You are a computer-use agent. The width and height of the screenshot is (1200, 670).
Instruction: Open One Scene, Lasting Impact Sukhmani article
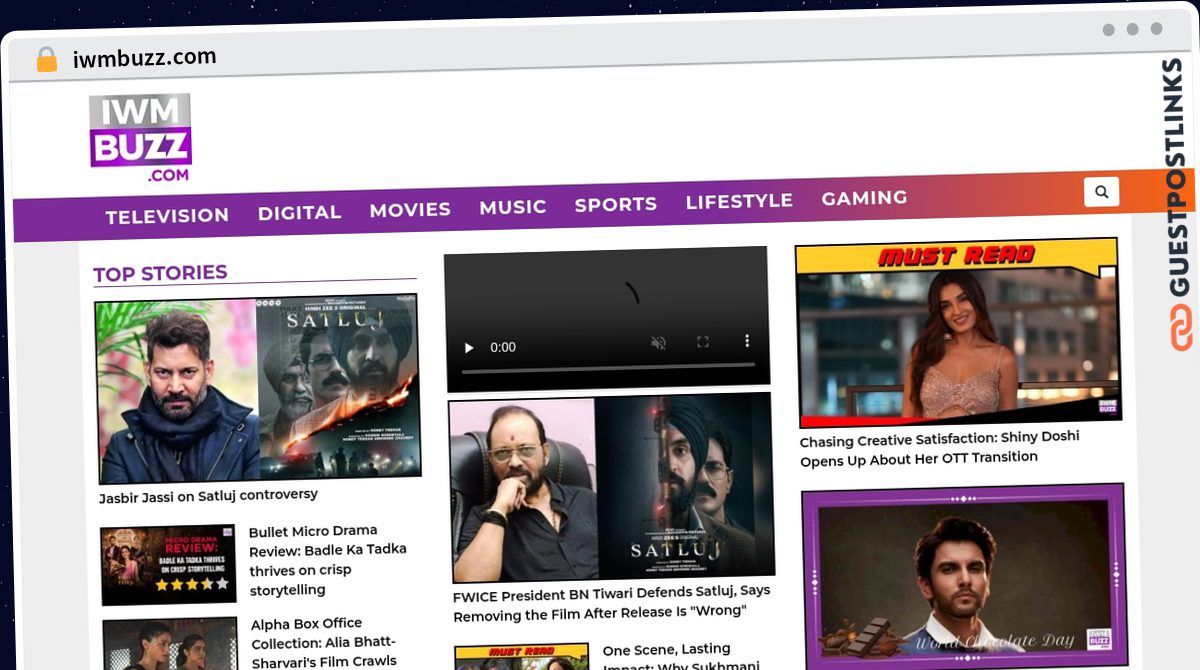(680, 657)
